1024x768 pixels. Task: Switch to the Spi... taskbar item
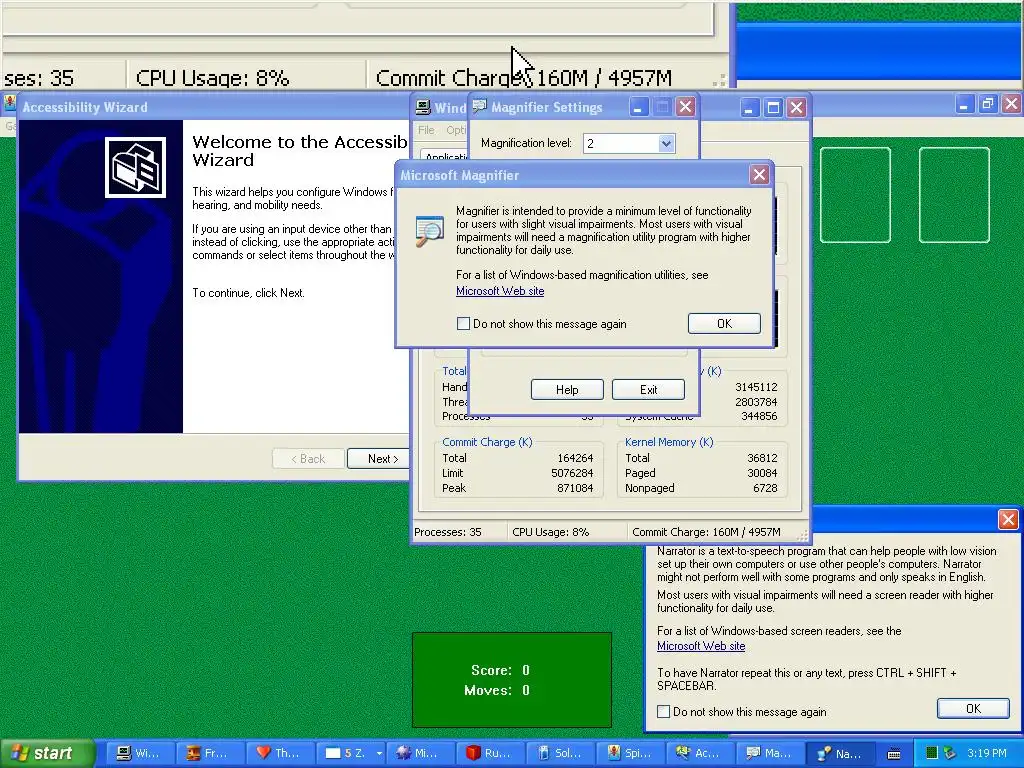pos(631,753)
